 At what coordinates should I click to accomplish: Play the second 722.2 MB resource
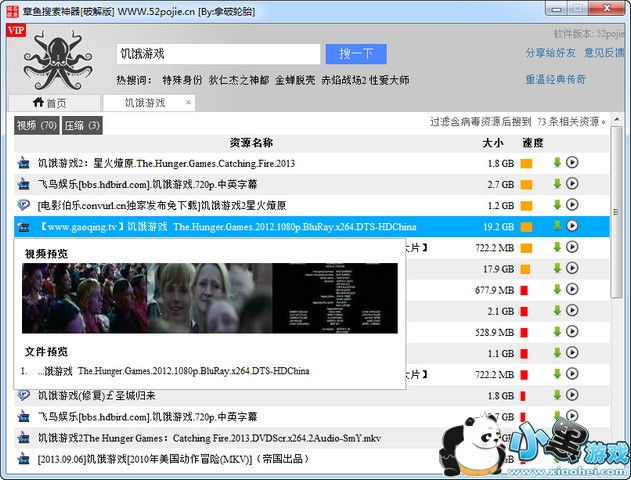pyautogui.click(x=572, y=374)
